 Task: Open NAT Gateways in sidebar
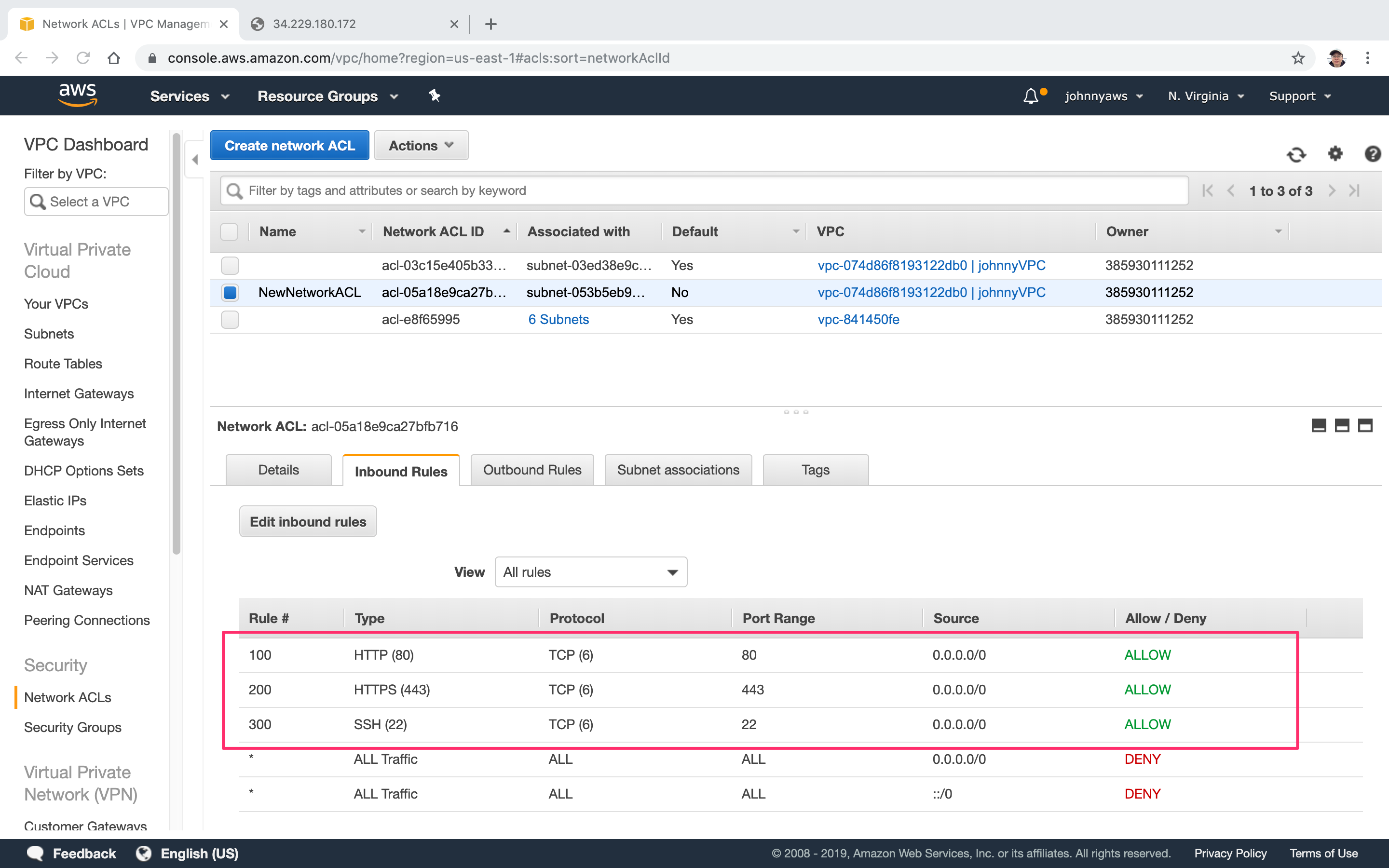coord(68,590)
